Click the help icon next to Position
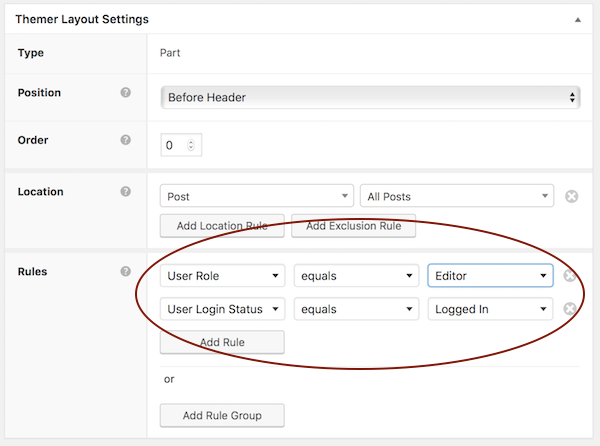This screenshot has height=446, width=600. point(126,93)
